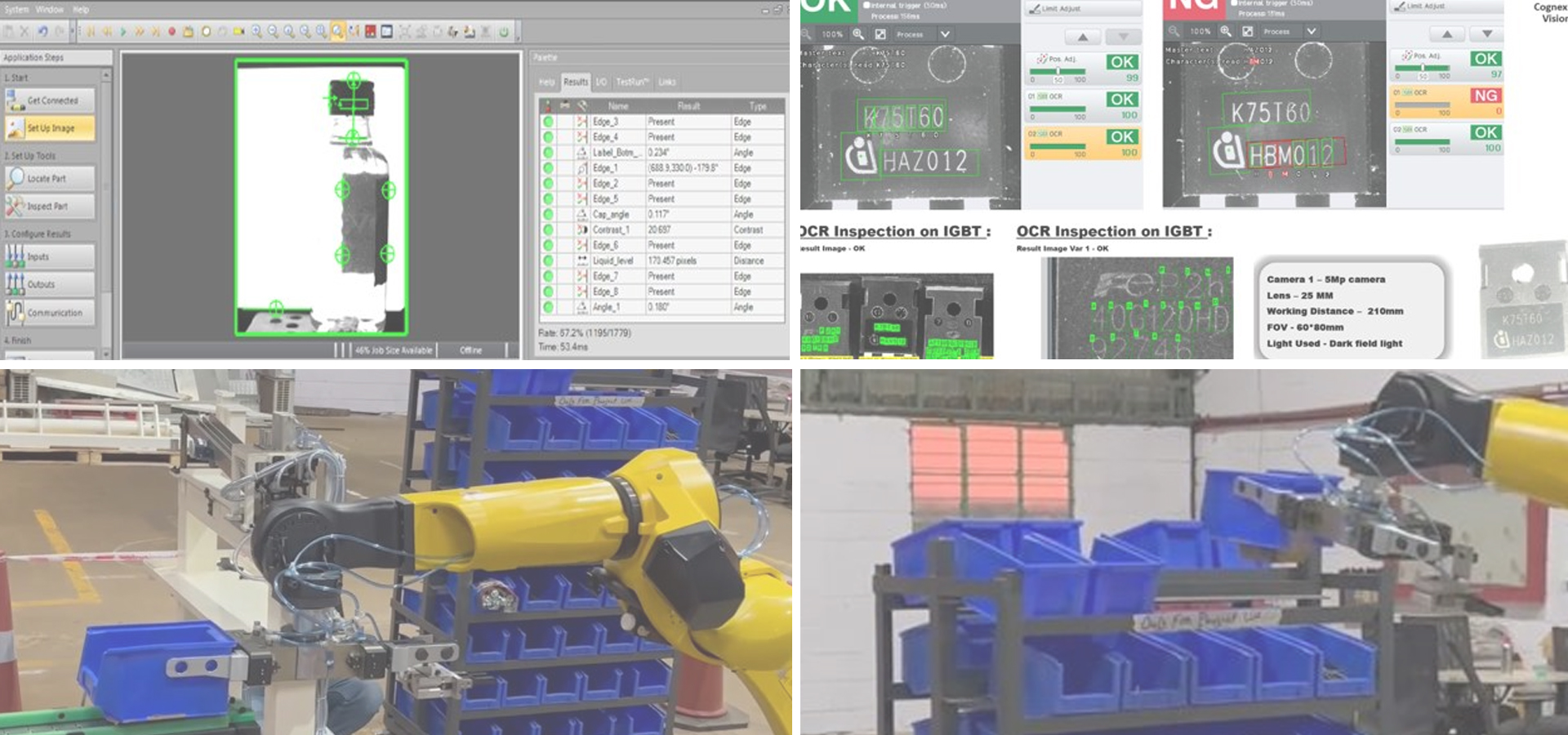Click fit-to-screen icon in OK image view

tap(880, 34)
